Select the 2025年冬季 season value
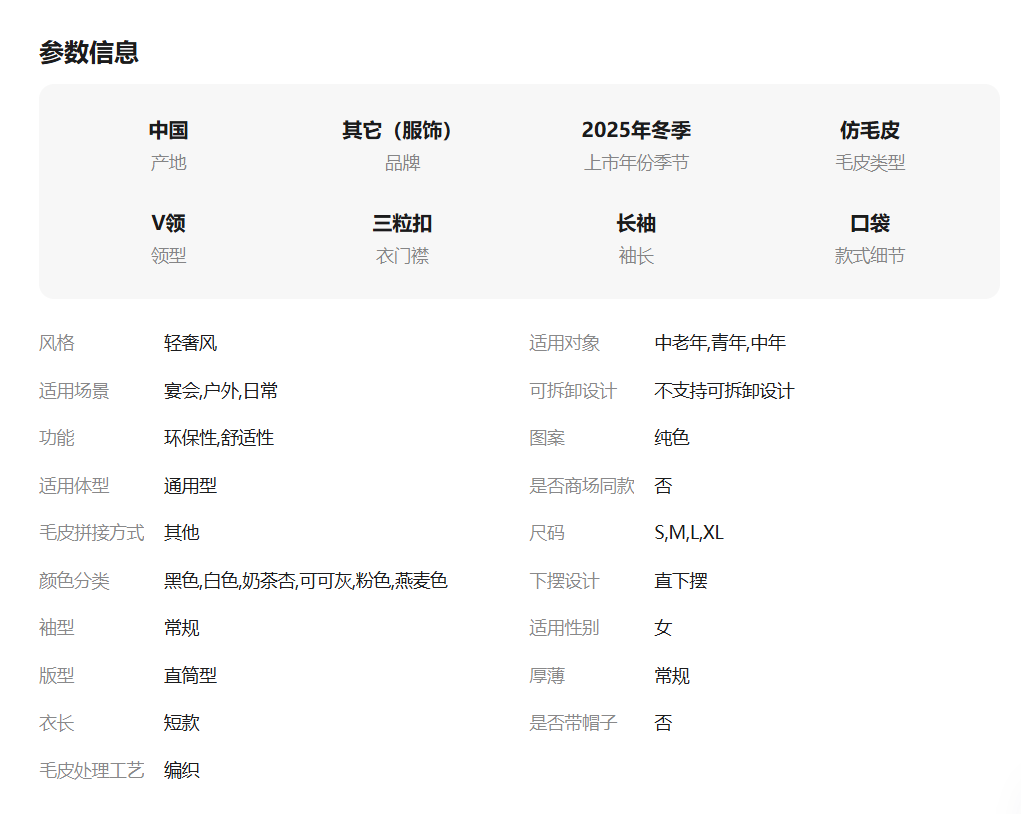Image resolution: width=1021 pixels, height=814 pixels. (x=636, y=130)
